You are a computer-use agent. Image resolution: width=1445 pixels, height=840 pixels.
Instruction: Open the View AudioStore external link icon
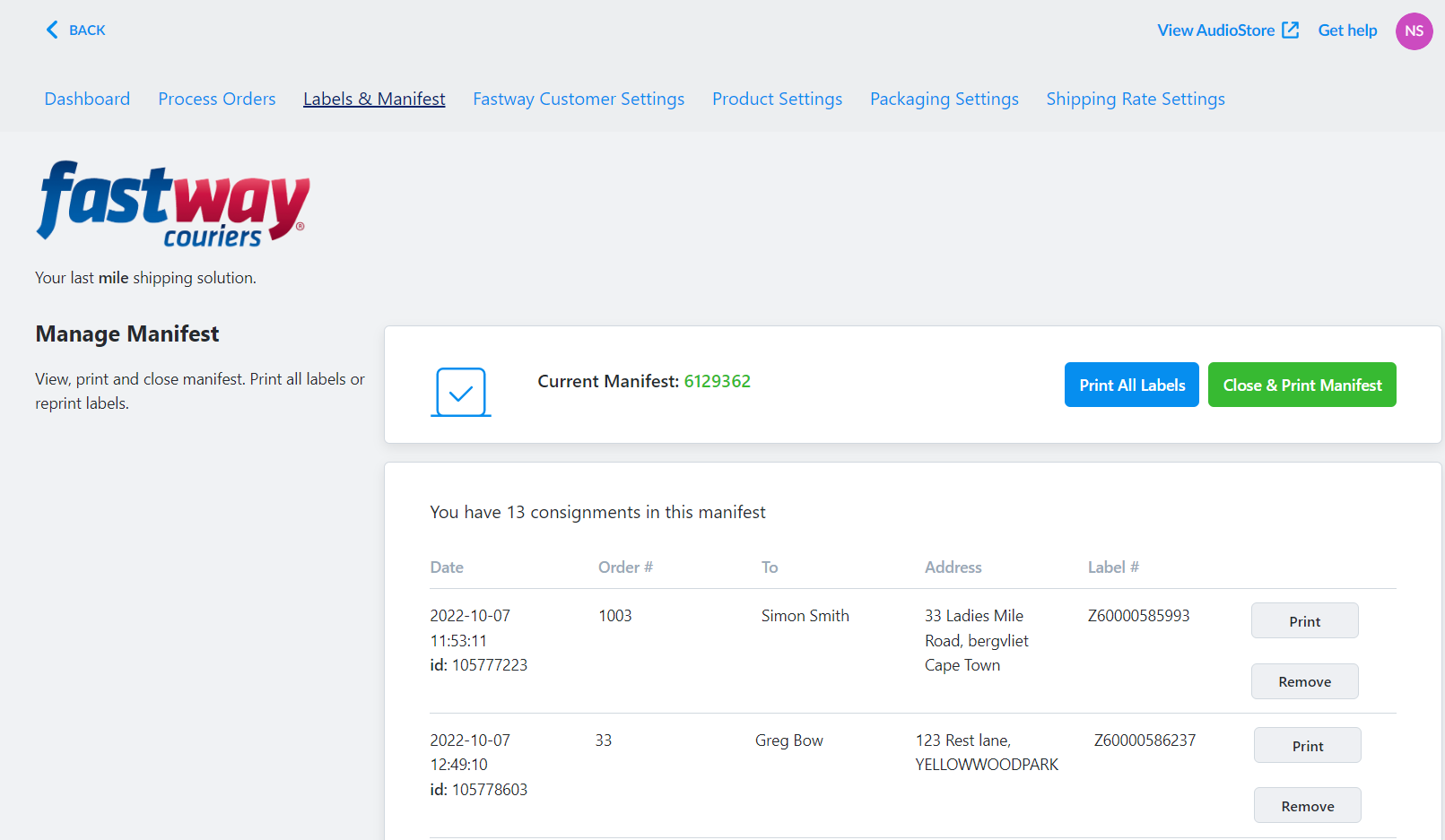click(x=1291, y=30)
